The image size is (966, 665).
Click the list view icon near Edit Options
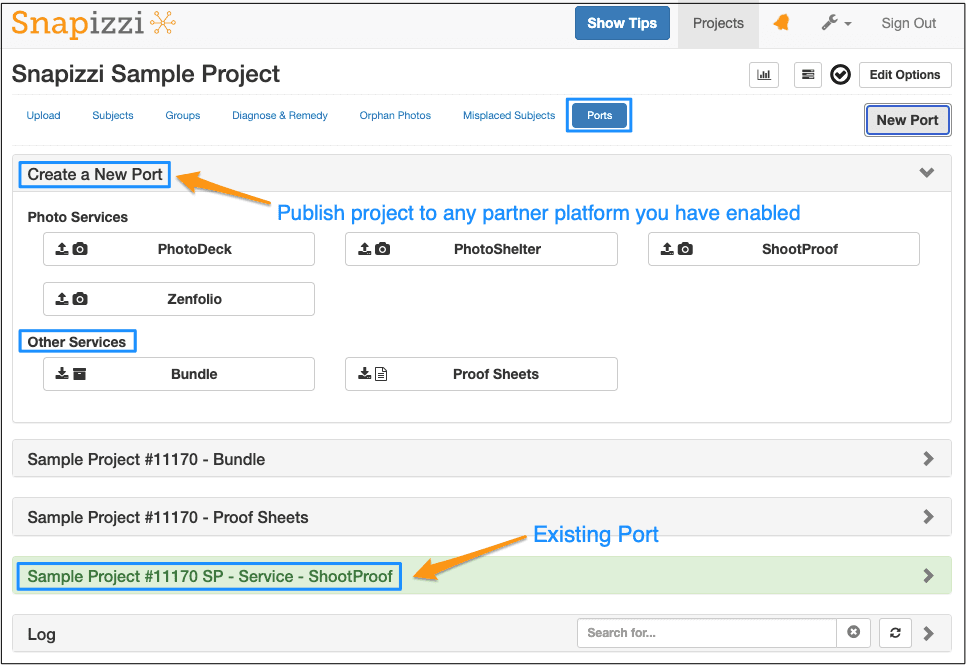(x=808, y=75)
